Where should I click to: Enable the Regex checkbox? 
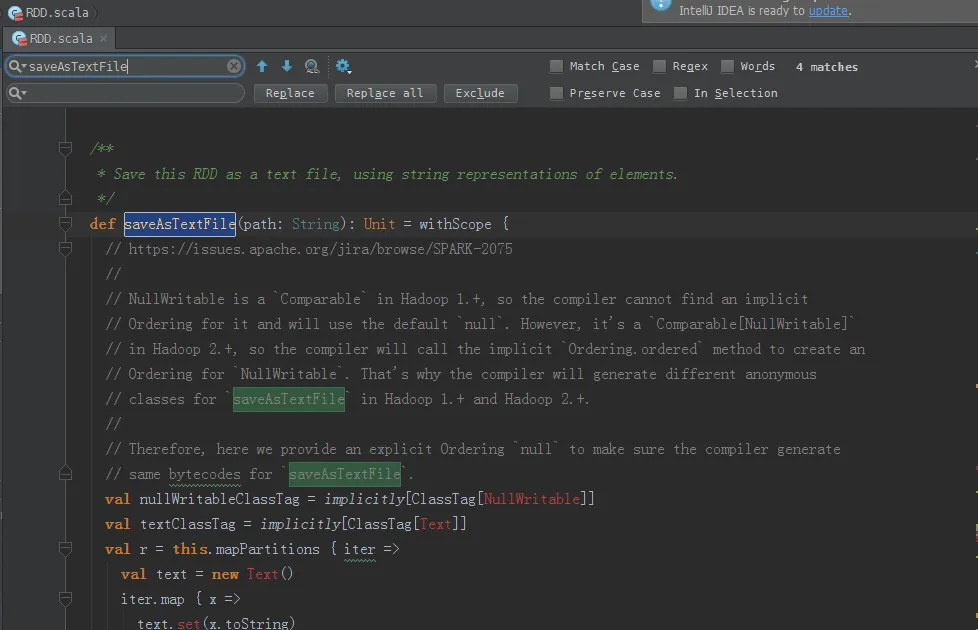(659, 66)
